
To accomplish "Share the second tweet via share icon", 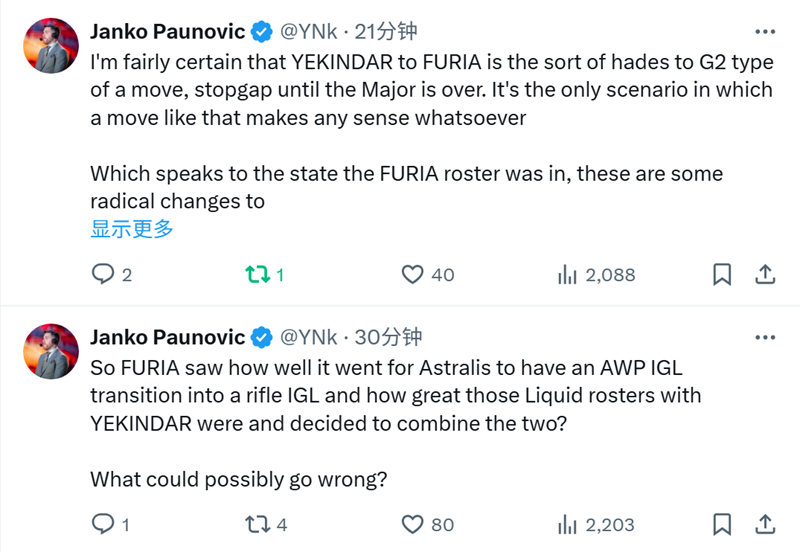I will (x=764, y=524).
